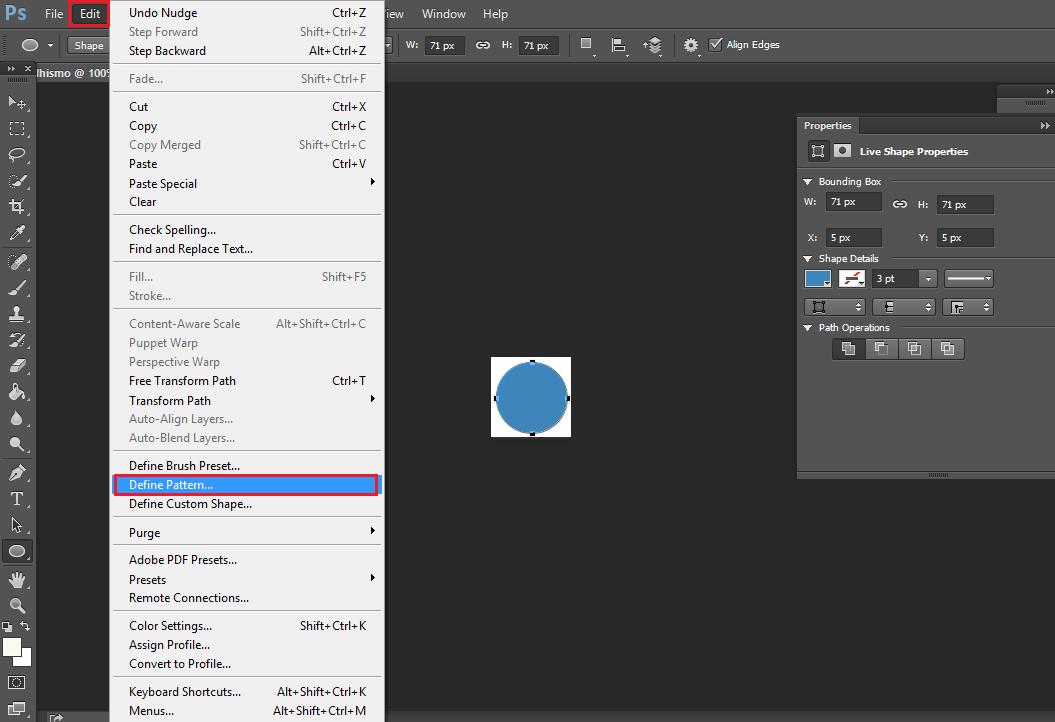Toggle width-height link in Properties panel
1055x722 pixels.
[900, 204]
